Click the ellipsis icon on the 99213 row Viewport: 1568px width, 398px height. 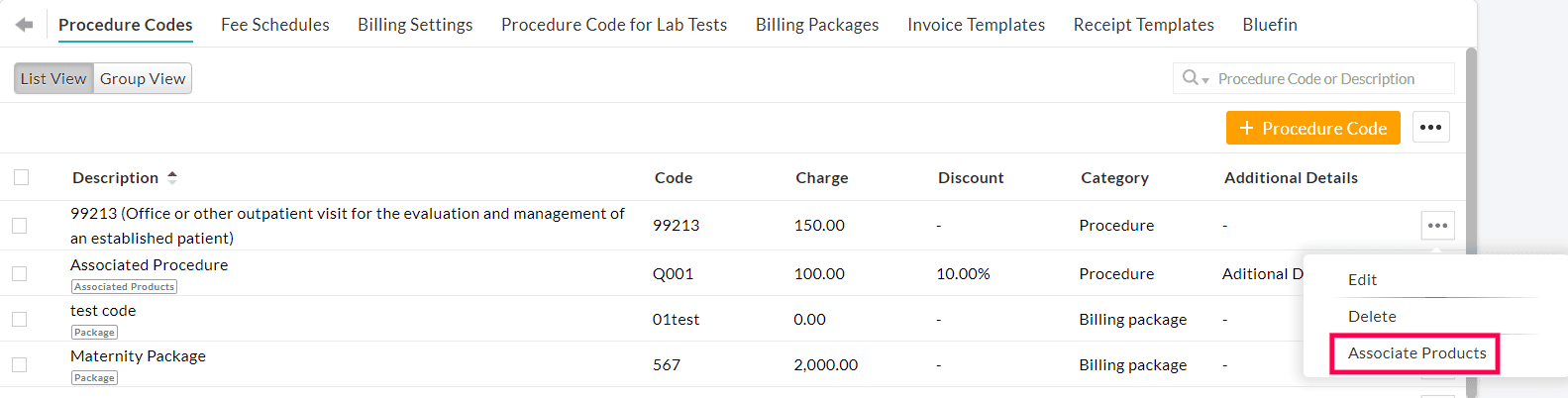coord(1437,226)
